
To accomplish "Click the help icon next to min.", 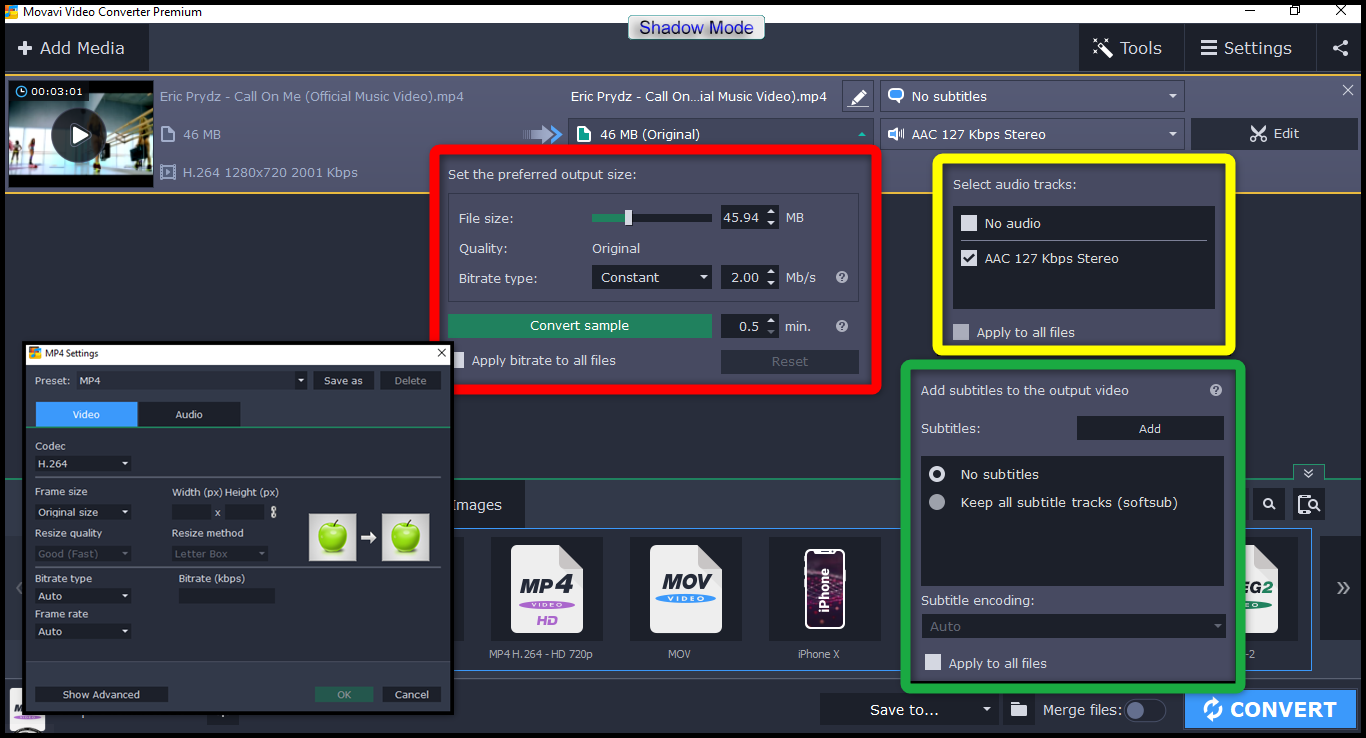I will [842, 326].
